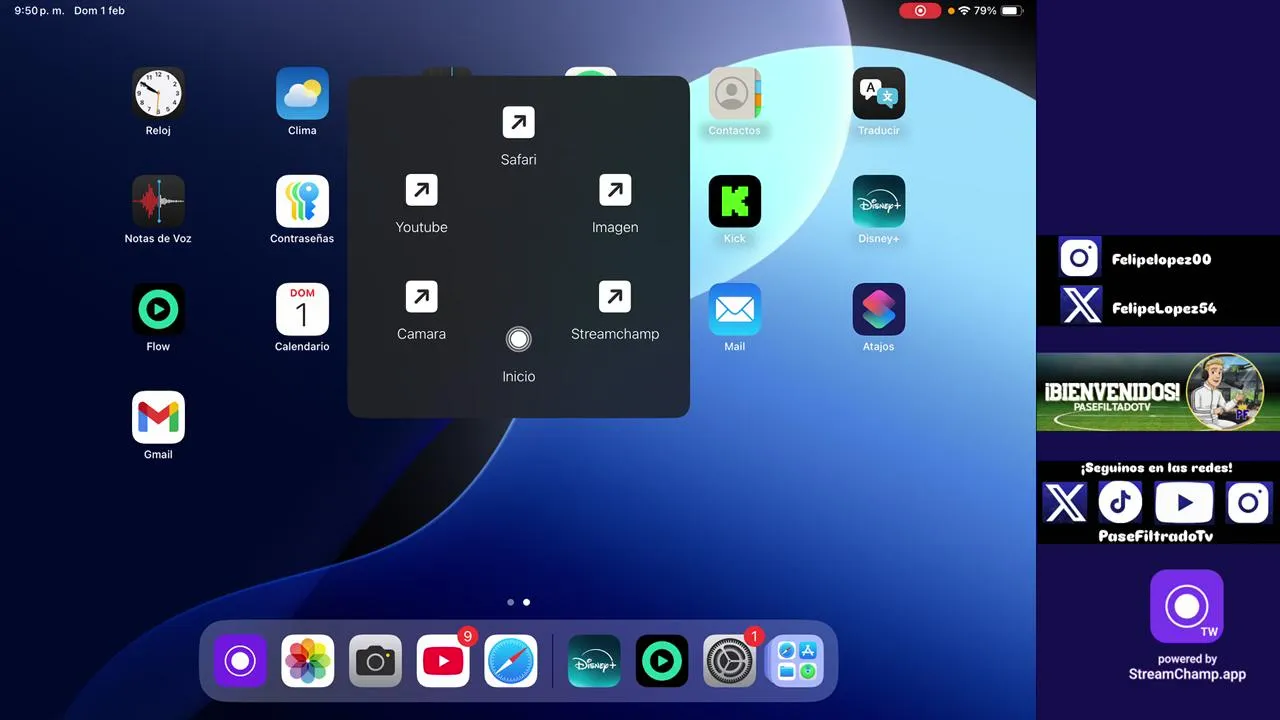
Task: Open Safari compass icon in dock
Action: pyautogui.click(x=511, y=661)
